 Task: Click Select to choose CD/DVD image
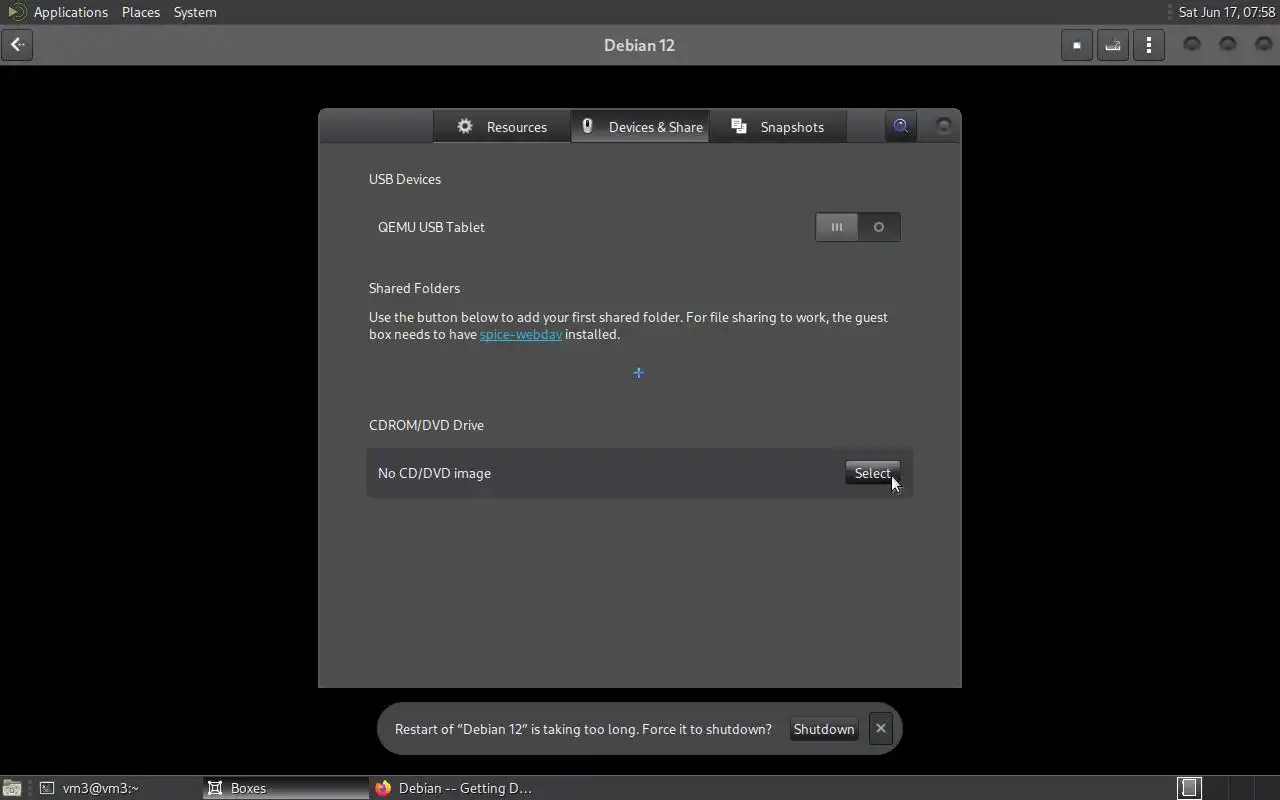[x=873, y=473]
